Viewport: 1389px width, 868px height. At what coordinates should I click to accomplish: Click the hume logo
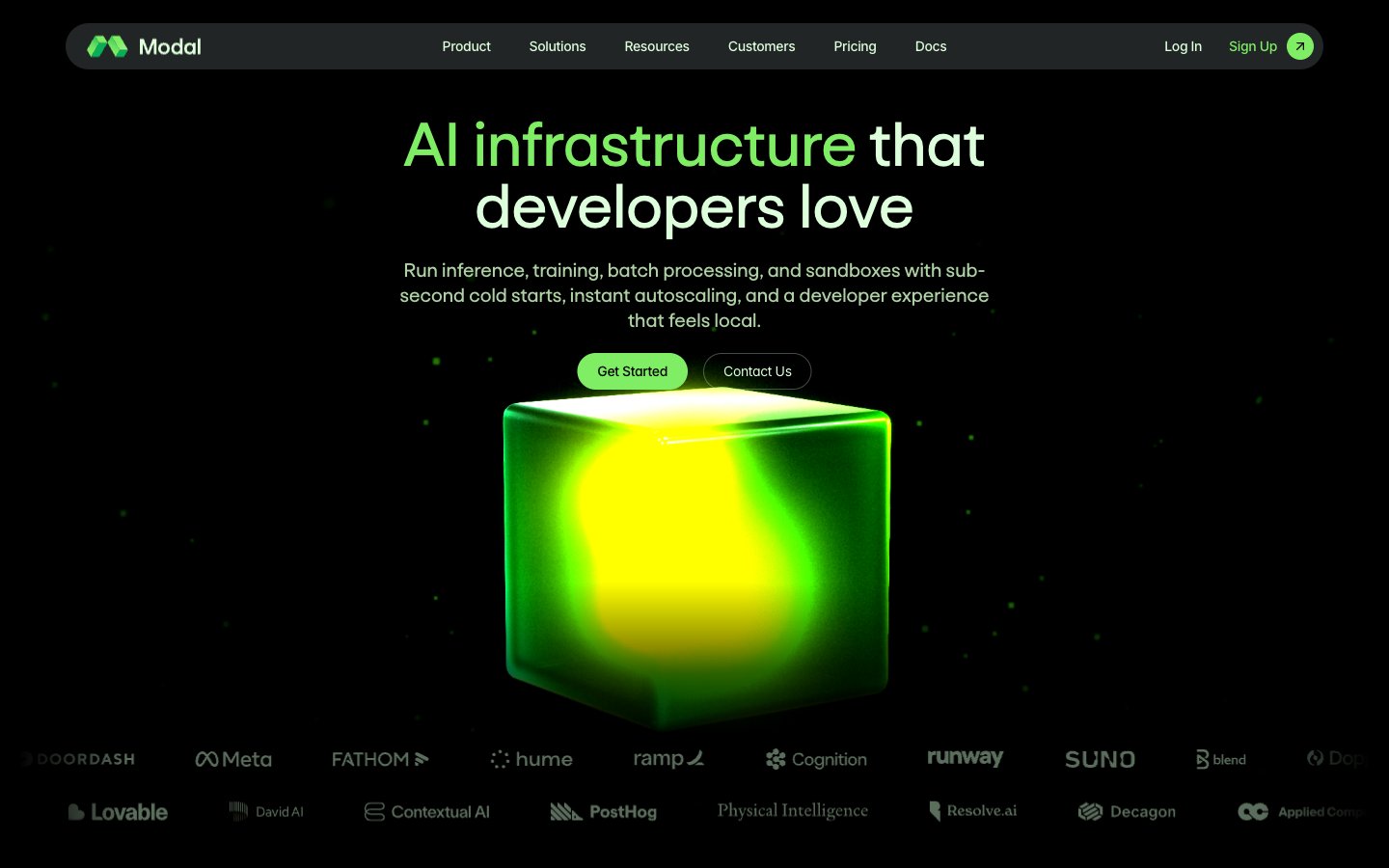pyautogui.click(x=531, y=759)
